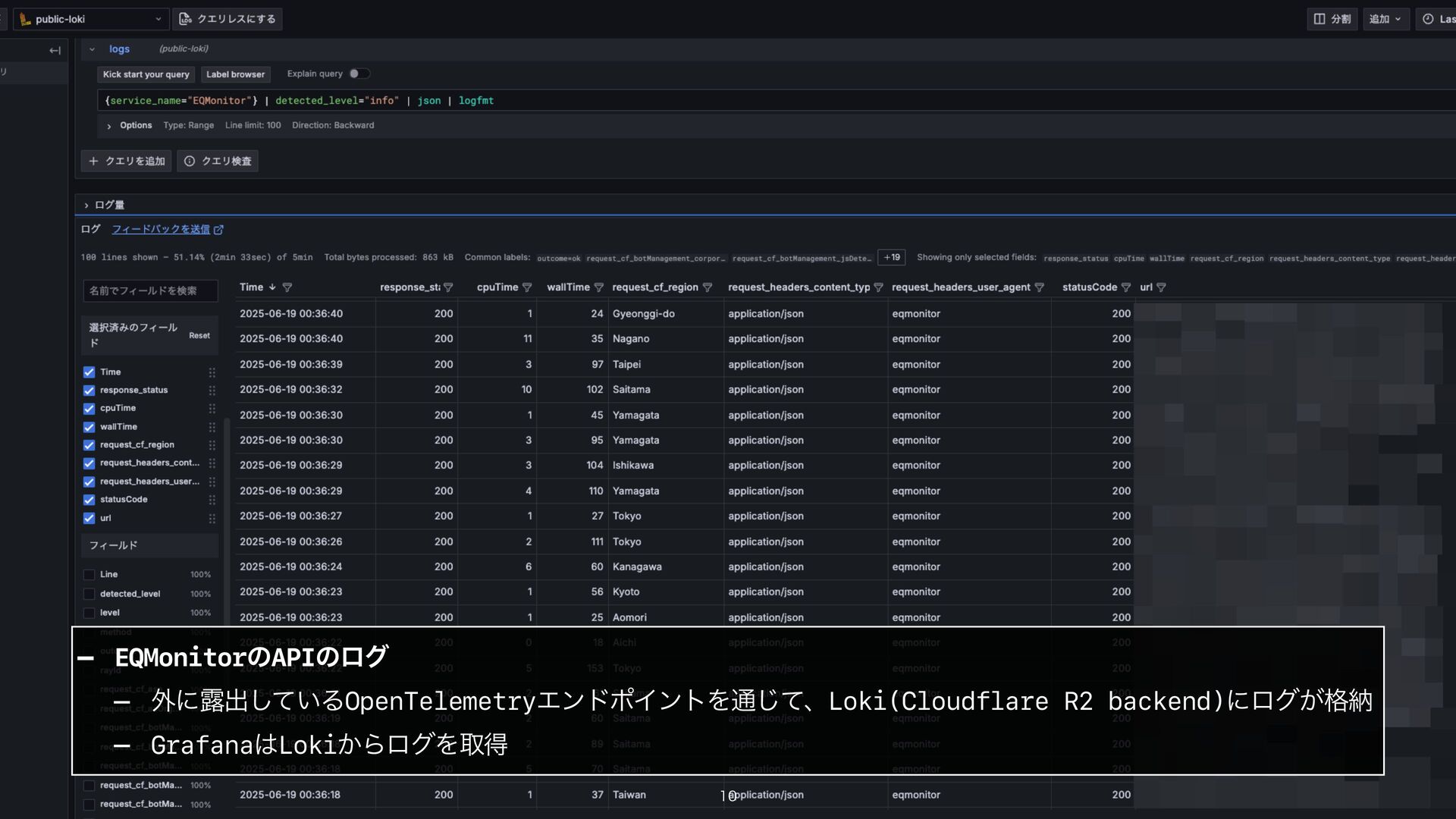
Task: Click the +19 common labels badge
Action: 891,257
